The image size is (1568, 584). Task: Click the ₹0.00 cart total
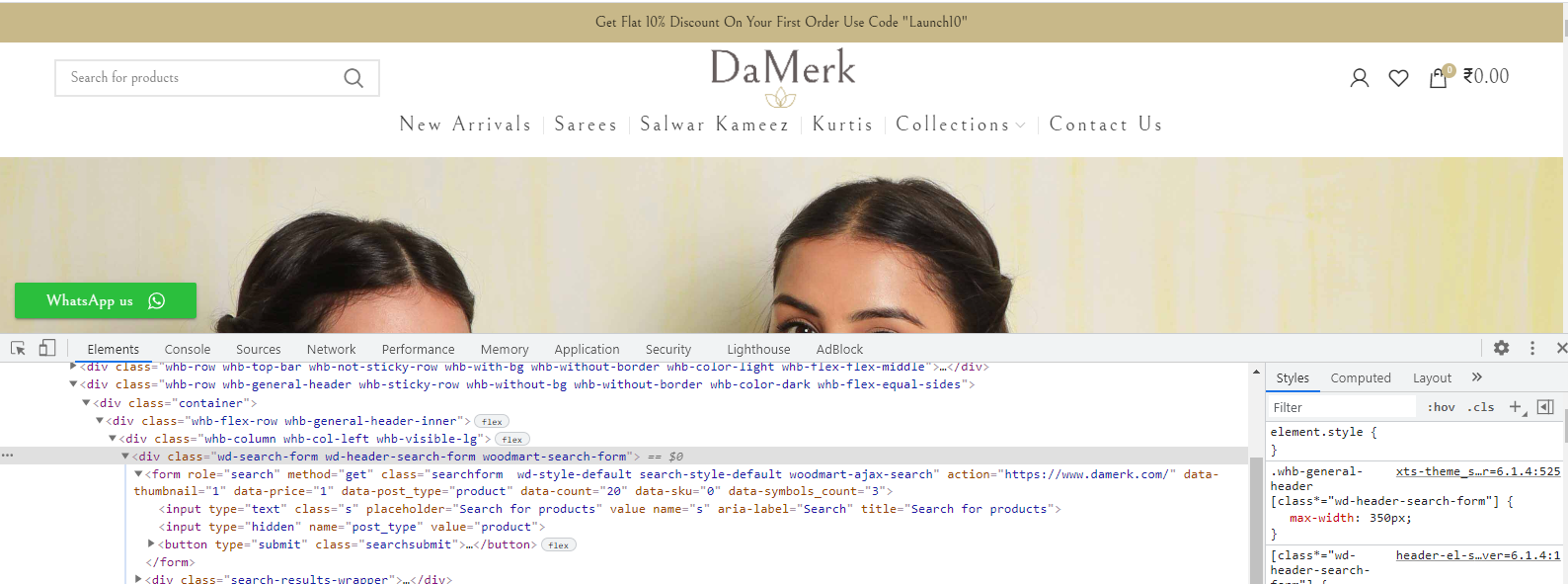(x=1486, y=77)
